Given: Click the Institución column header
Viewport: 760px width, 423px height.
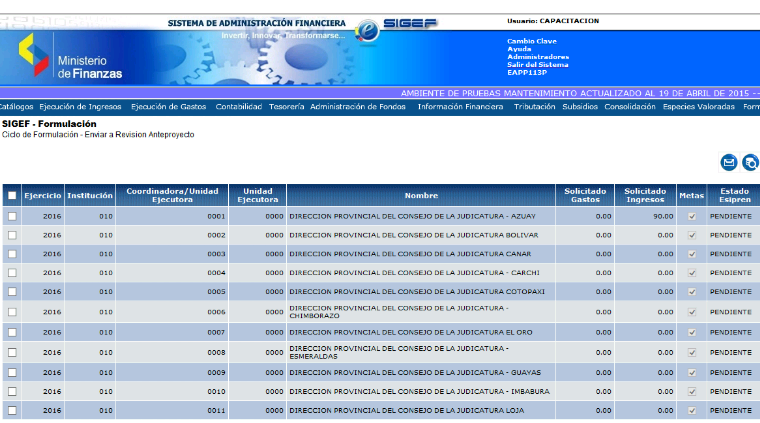Looking at the screenshot, I should [x=90, y=195].
